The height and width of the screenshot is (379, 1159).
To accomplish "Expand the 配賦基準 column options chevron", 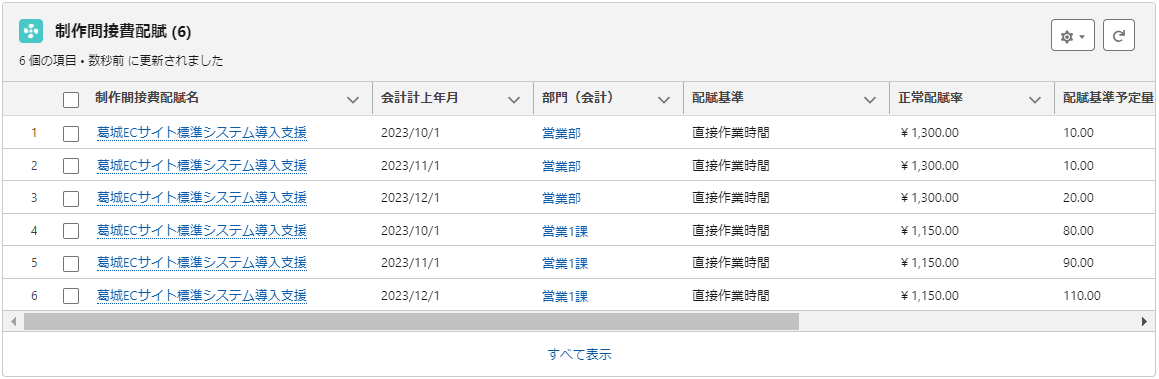I will (x=870, y=100).
